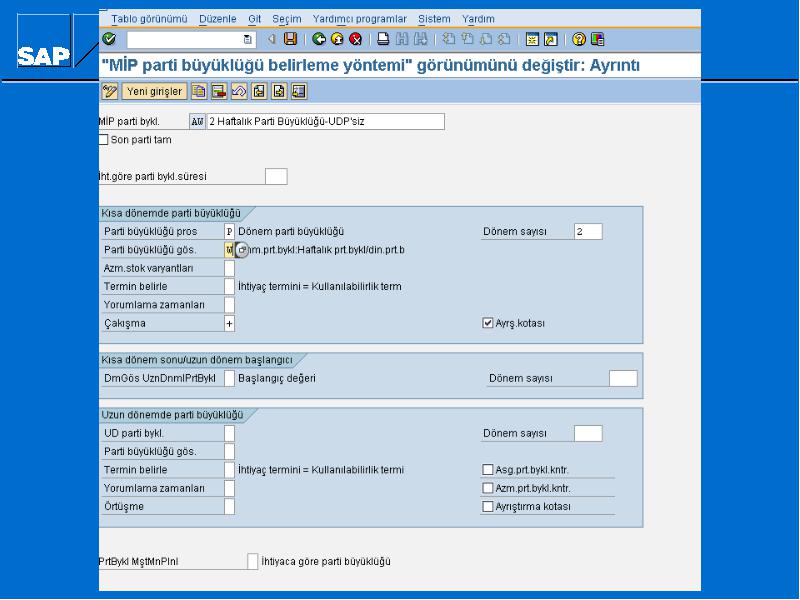Image resolution: width=800 pixels, height=600 pixels.
Task: Open the 'Yardım' menu
Action: 478,19
